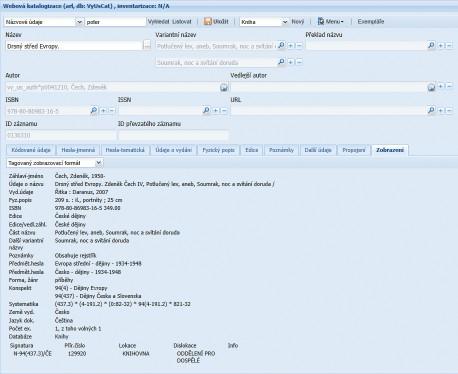Add another ISBN with plus icon
This screenshot has width=458, height=374.
tap(103, 111)
